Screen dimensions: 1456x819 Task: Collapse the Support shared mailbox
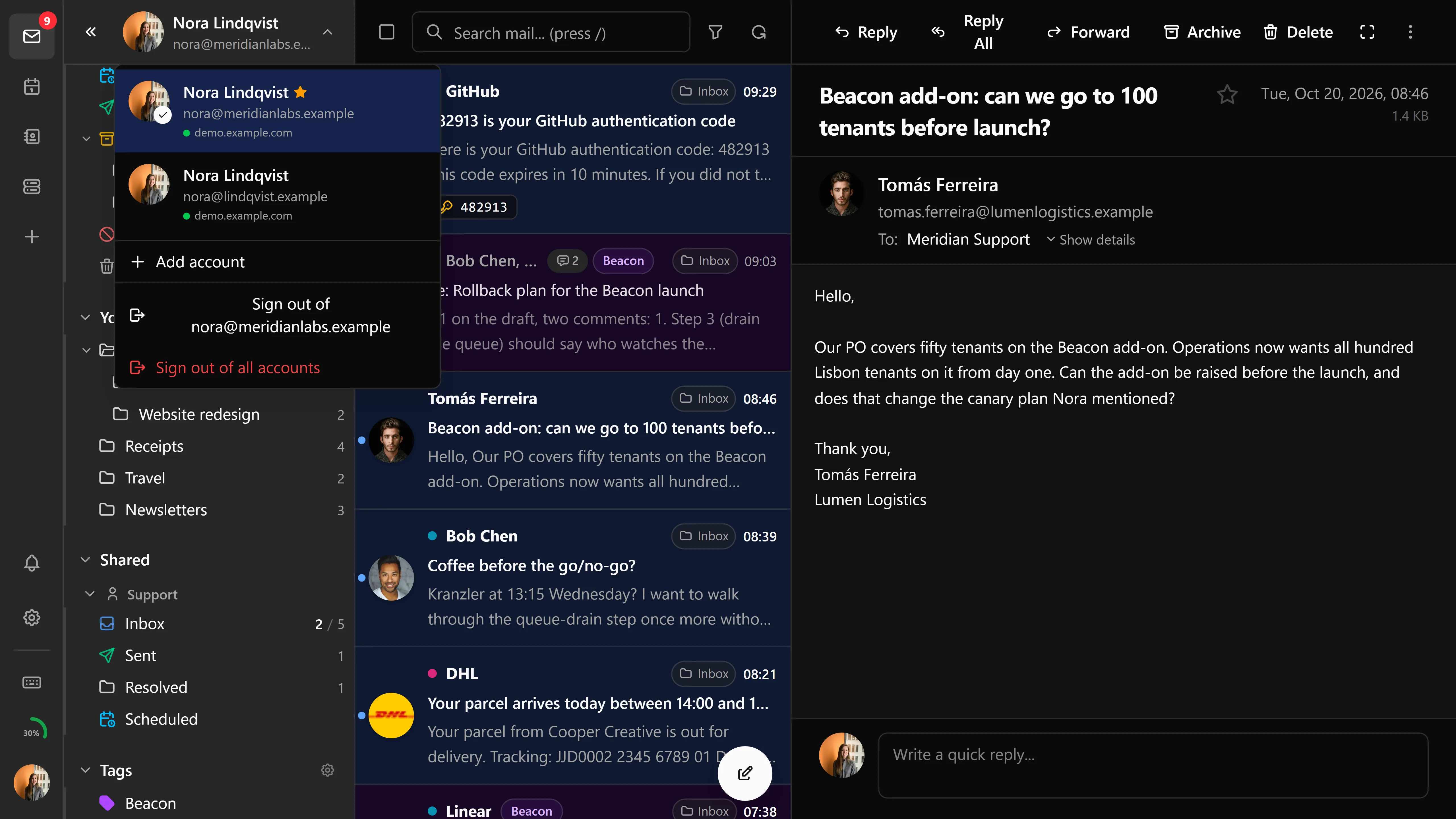[x=89, y=594]
